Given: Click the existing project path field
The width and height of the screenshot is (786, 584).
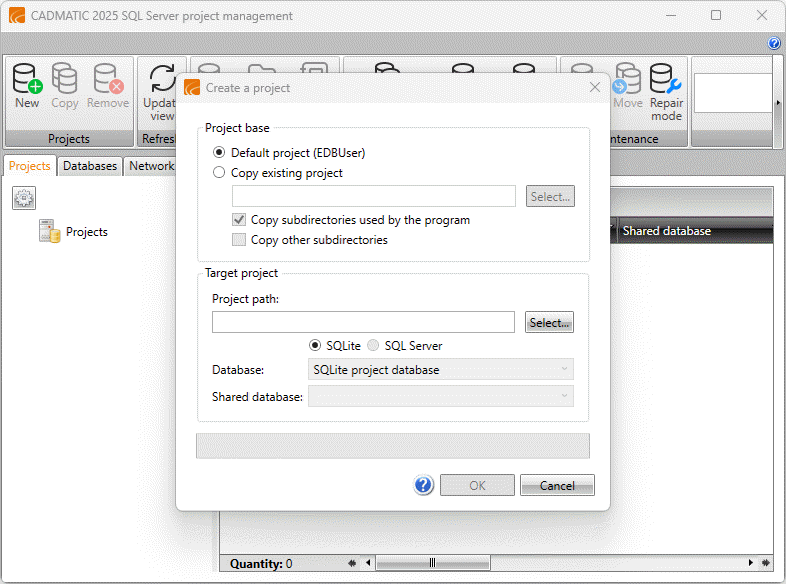Looking at the screenshot, I should pyautogui.click(x=373, y=196).
